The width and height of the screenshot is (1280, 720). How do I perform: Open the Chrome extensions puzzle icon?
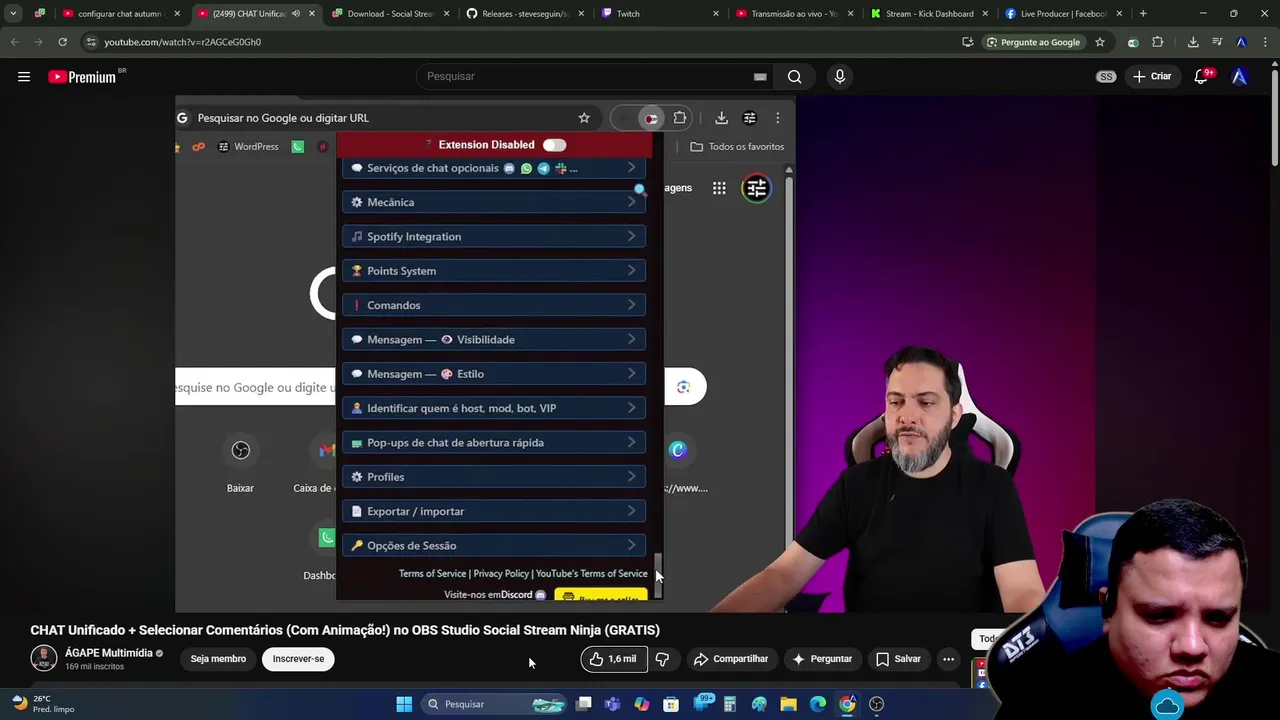pos(1158,42)
